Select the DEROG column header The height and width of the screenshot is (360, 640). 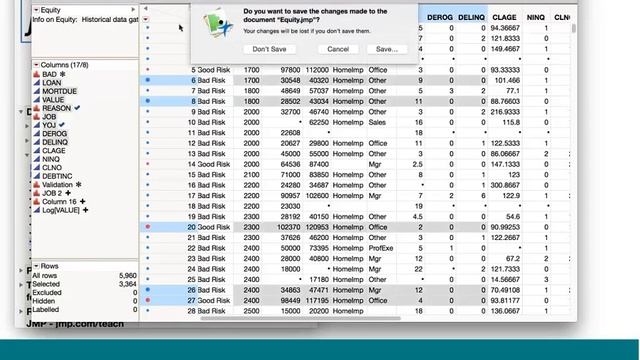pyautogui.click(x=440, y=18)
